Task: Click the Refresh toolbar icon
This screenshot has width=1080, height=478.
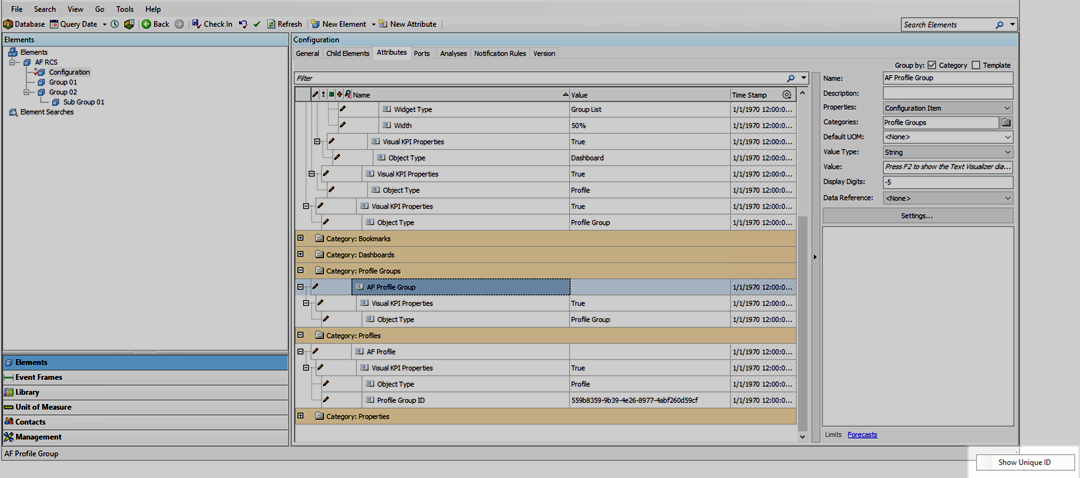Action: tap(270, 24)
